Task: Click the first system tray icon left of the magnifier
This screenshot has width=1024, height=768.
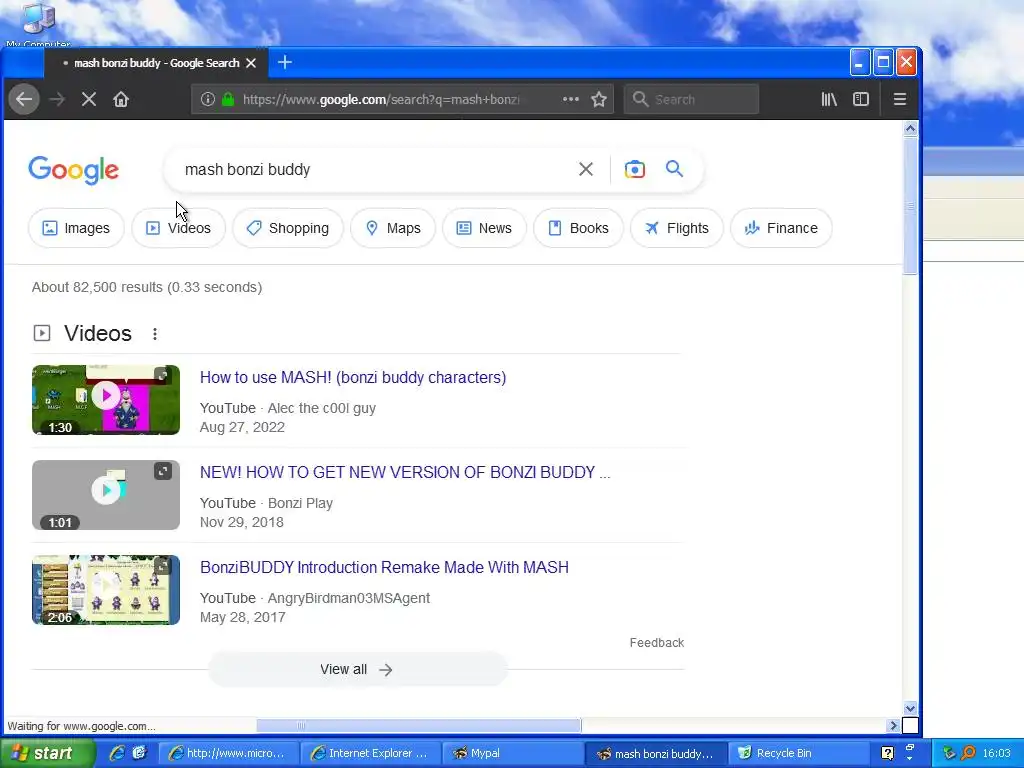Action: tap(949, 753)
